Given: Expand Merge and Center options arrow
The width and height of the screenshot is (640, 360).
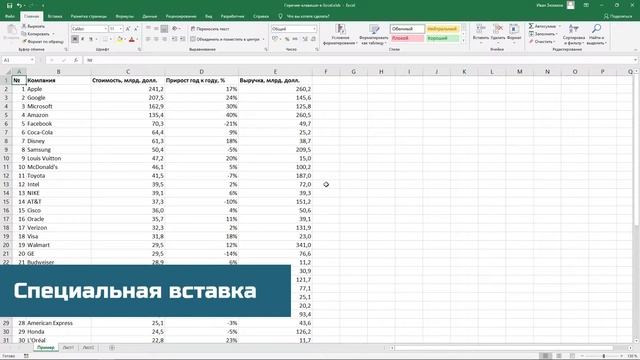Looking at the screenshot, I should (x=263, y=40).
